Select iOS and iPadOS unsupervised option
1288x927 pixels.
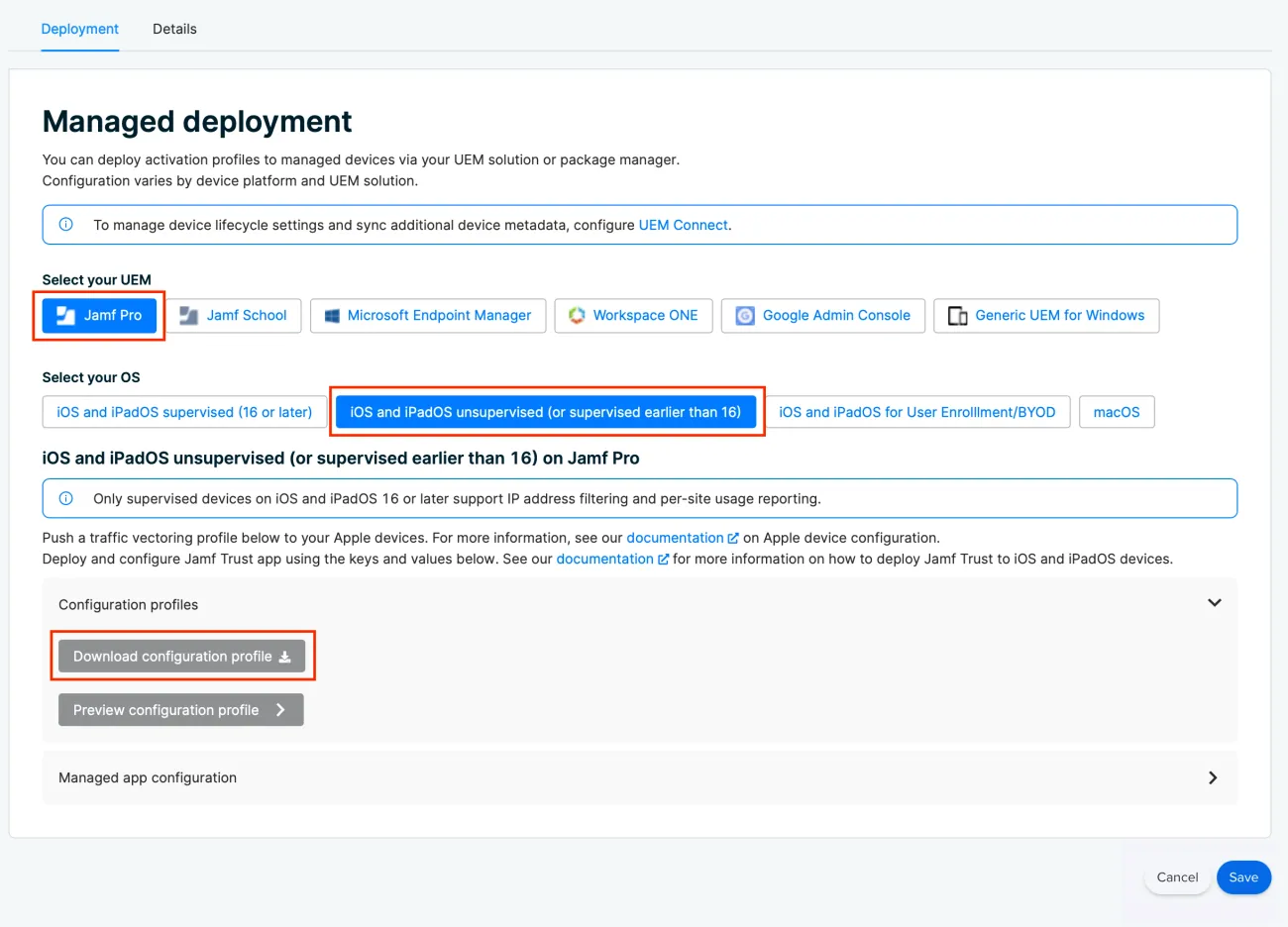pos(546,412)
